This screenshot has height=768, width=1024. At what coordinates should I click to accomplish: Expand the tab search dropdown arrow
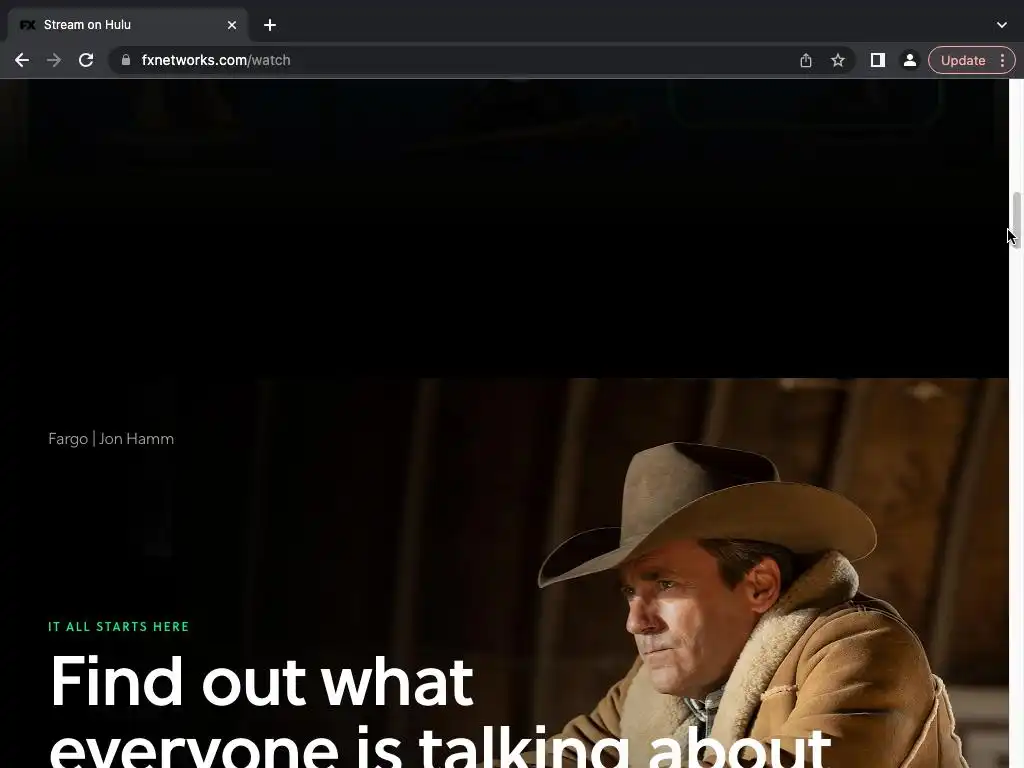(1002, 25)
